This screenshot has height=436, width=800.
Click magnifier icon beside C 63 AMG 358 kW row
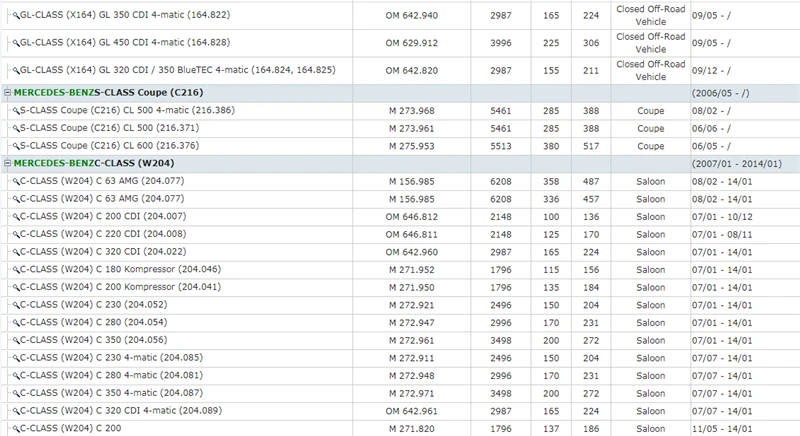pyautogui.click(x=16, y=182)
